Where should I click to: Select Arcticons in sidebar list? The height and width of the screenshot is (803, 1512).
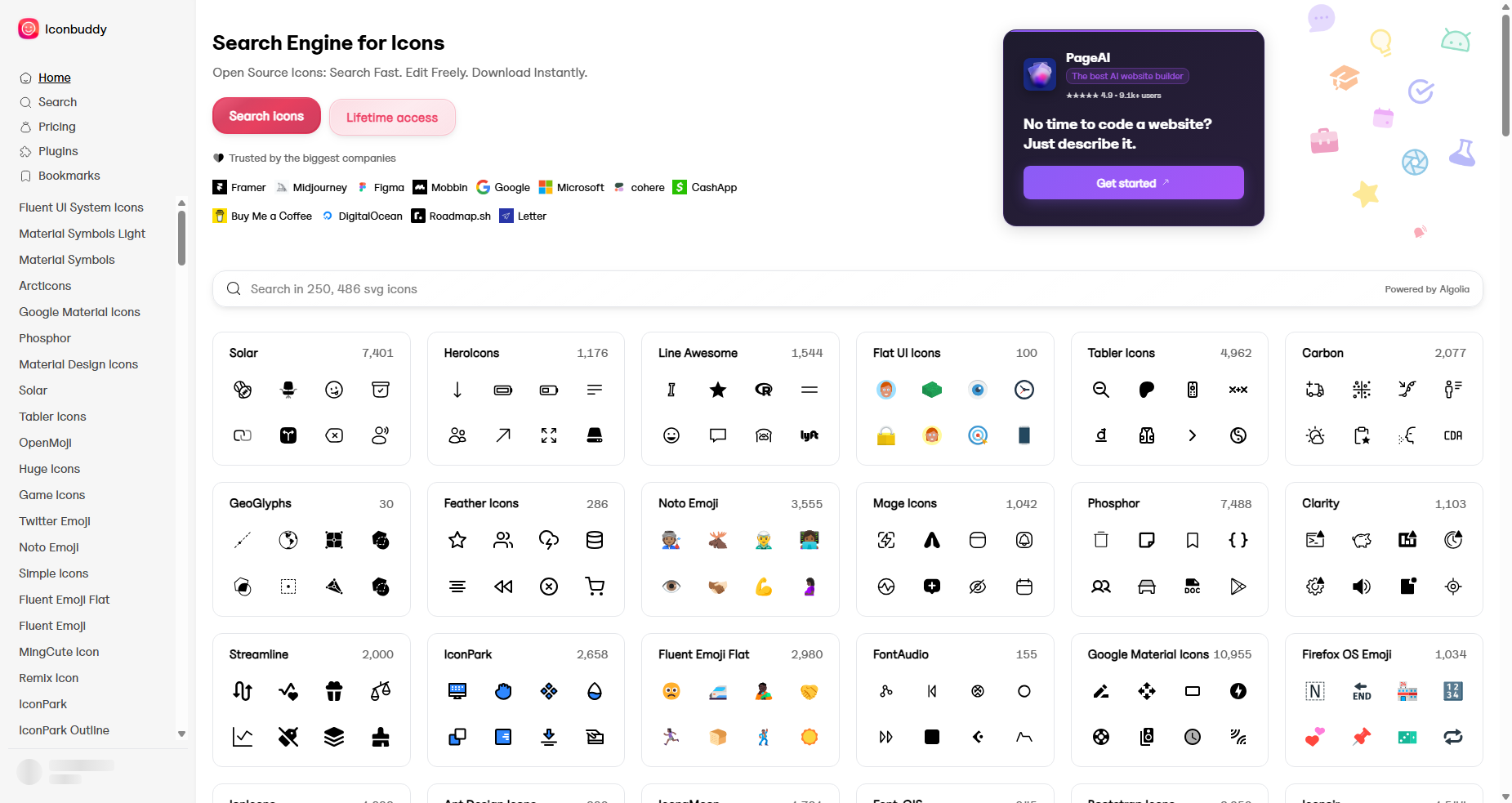(x=45, y=286)
